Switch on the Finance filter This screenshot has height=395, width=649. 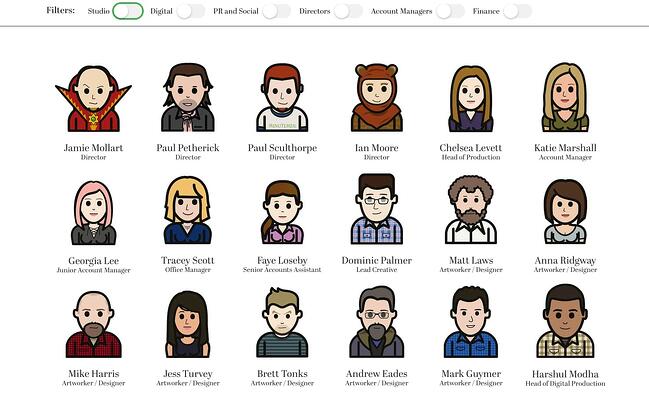coord(517,11)
